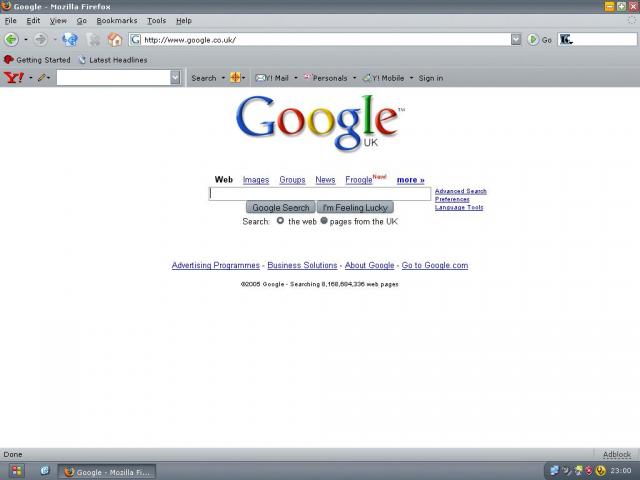Open the Bookmarks menu

click(117, 20)
